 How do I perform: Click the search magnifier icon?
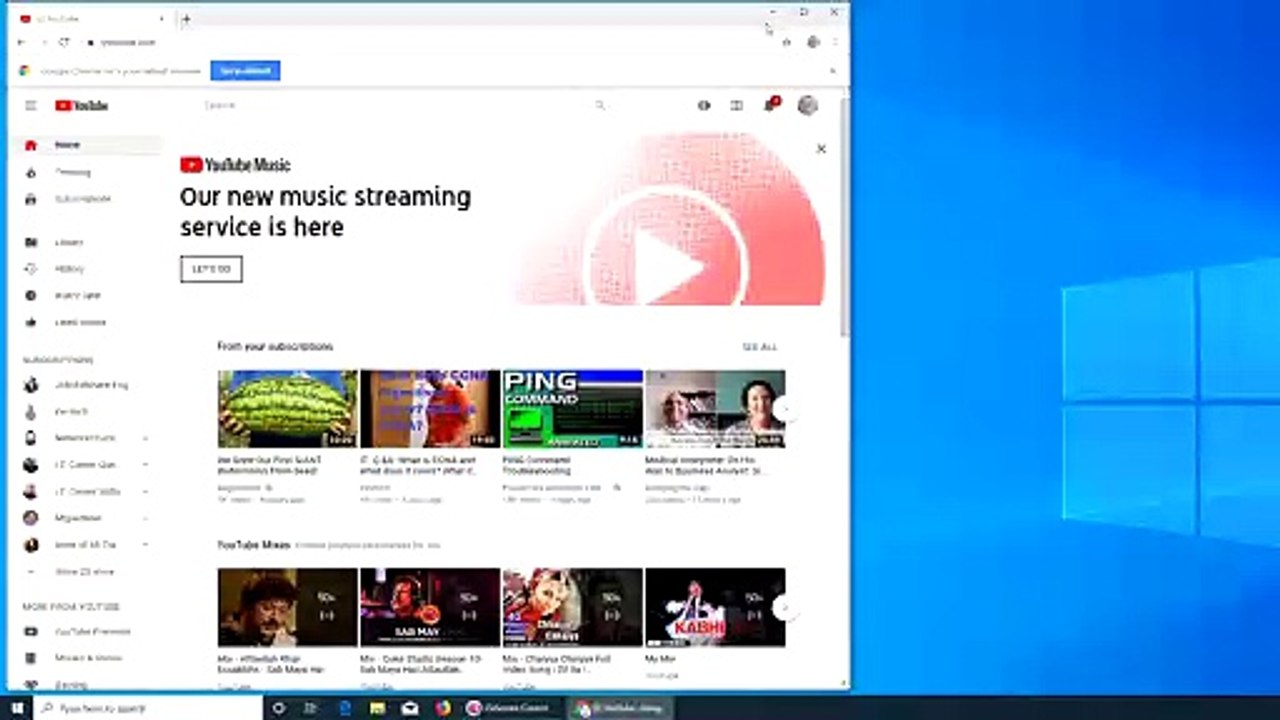click(600, 105)
